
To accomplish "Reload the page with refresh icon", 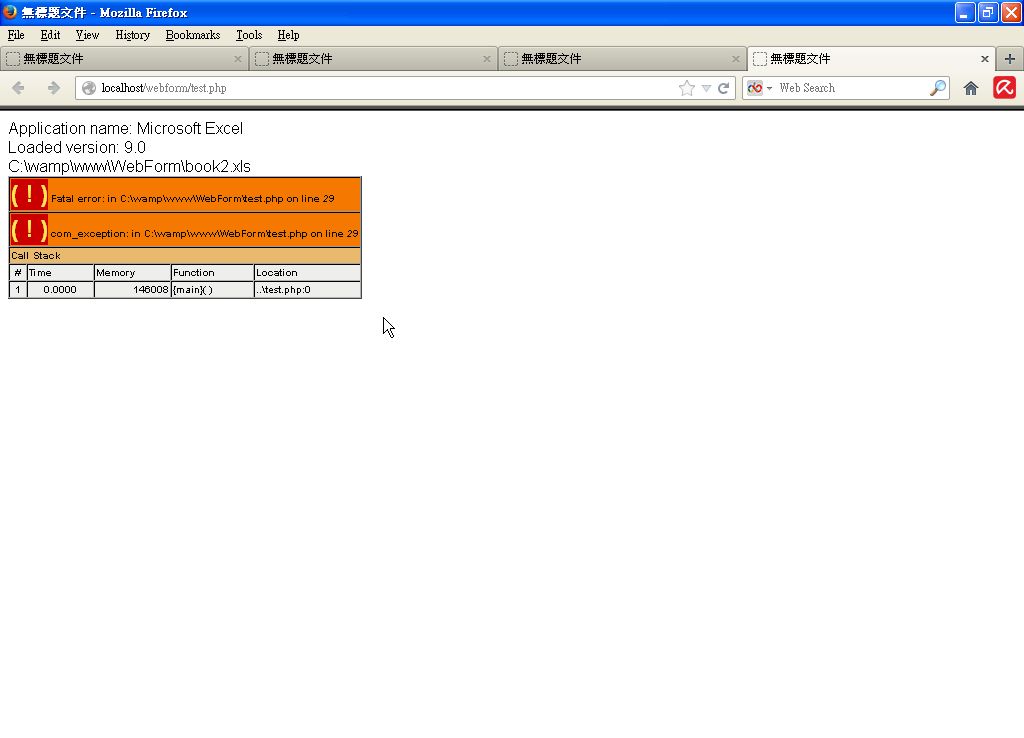I will (x=724, y=88).
